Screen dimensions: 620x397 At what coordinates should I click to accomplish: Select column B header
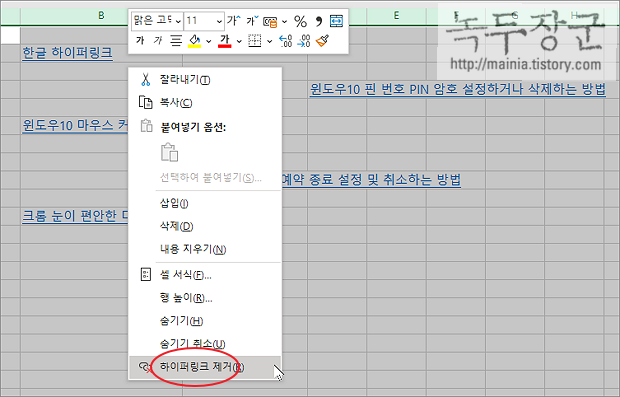click(101, 16)
